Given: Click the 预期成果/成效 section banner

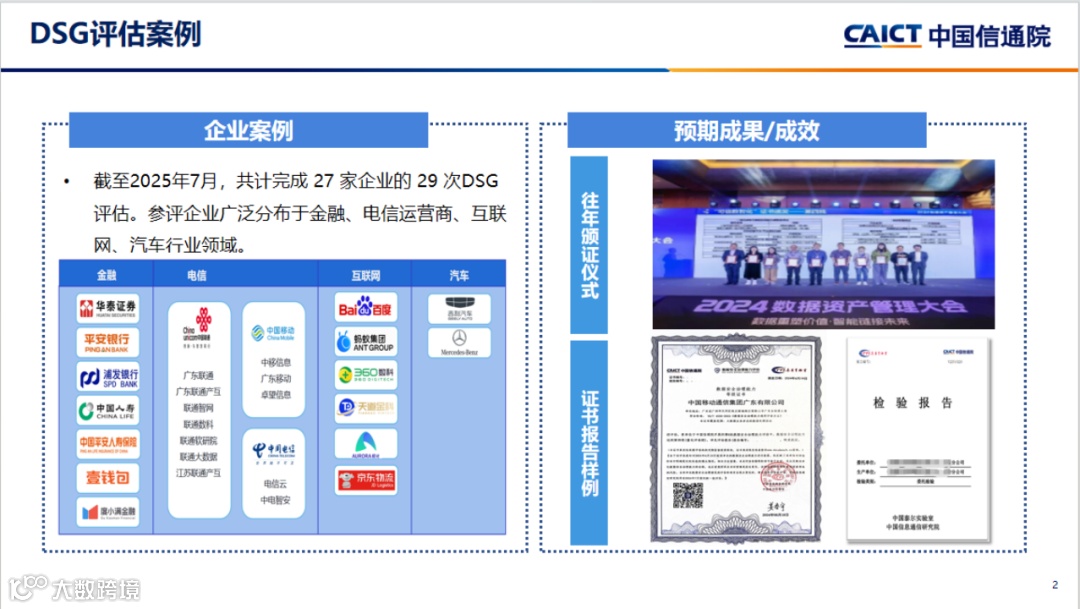Looking at the screenshot, I should coord(747,130).
